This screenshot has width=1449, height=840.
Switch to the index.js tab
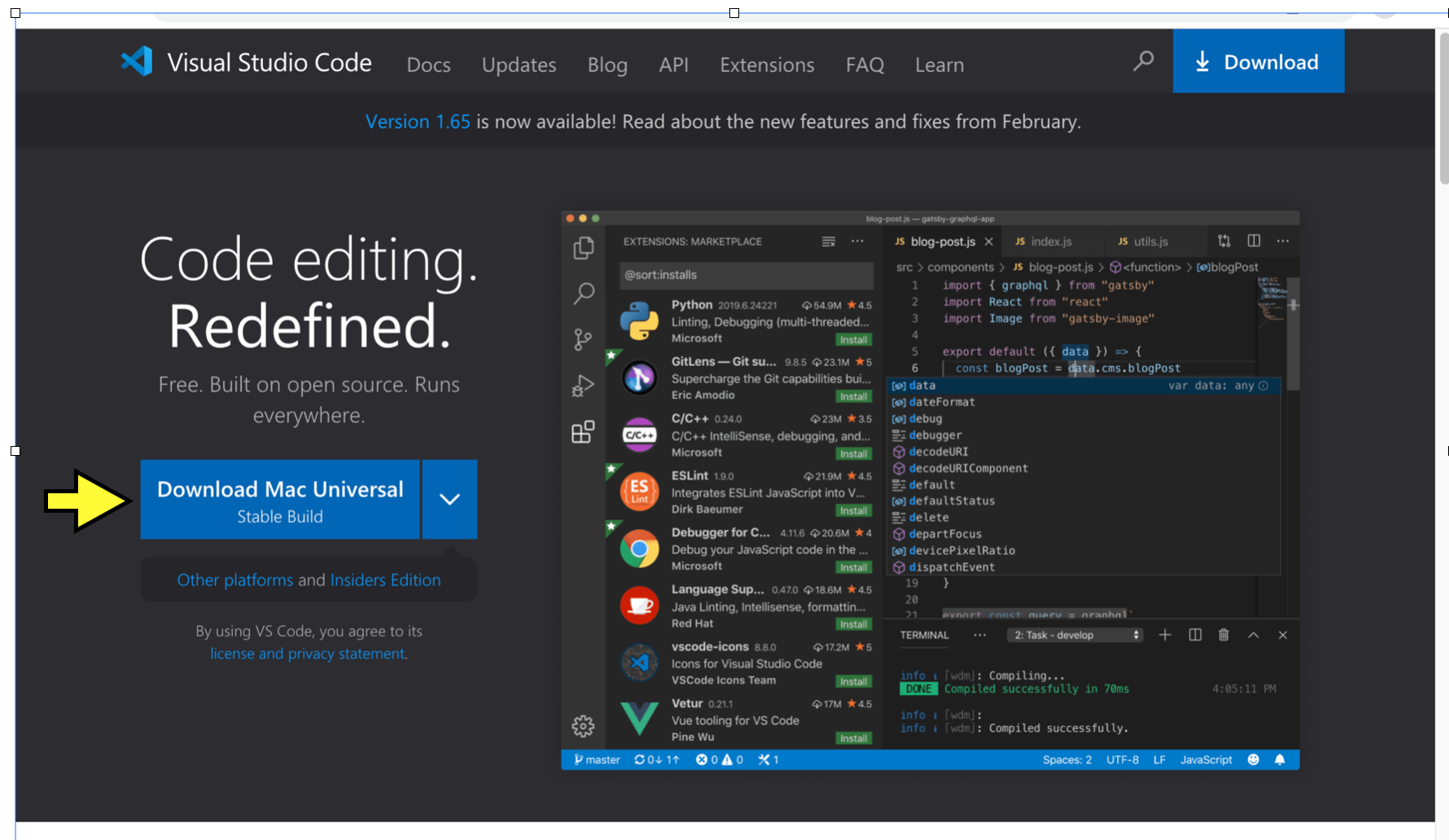pyautogui.click(x=1051, y=241)
